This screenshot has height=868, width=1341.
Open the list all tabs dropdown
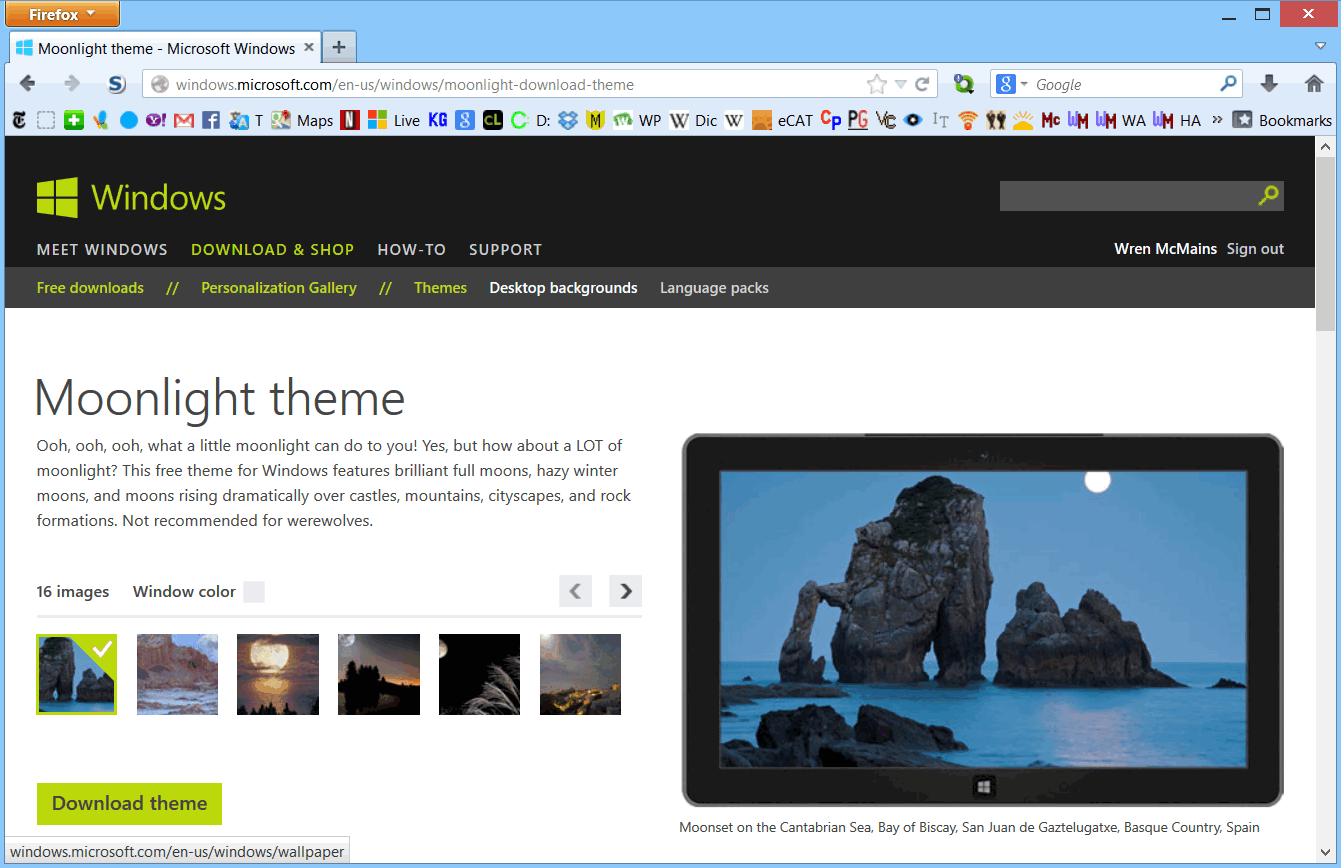coord(1320,46)
